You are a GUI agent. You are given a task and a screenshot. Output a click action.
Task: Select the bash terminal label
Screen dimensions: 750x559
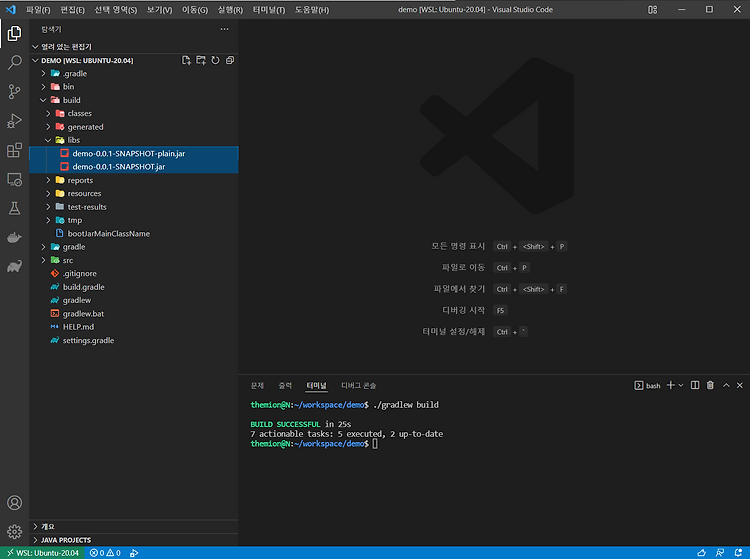pos(648,385)
